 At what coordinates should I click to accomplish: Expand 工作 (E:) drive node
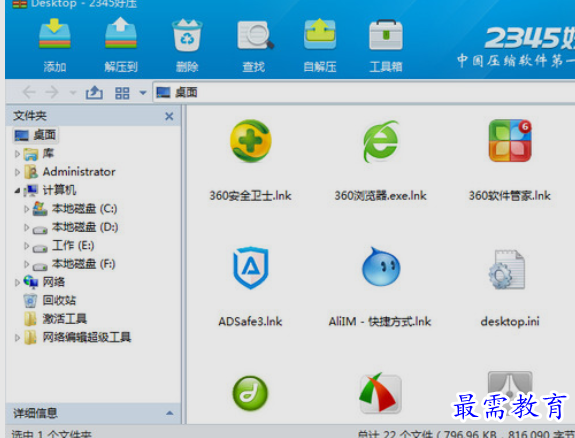(26, 245)
